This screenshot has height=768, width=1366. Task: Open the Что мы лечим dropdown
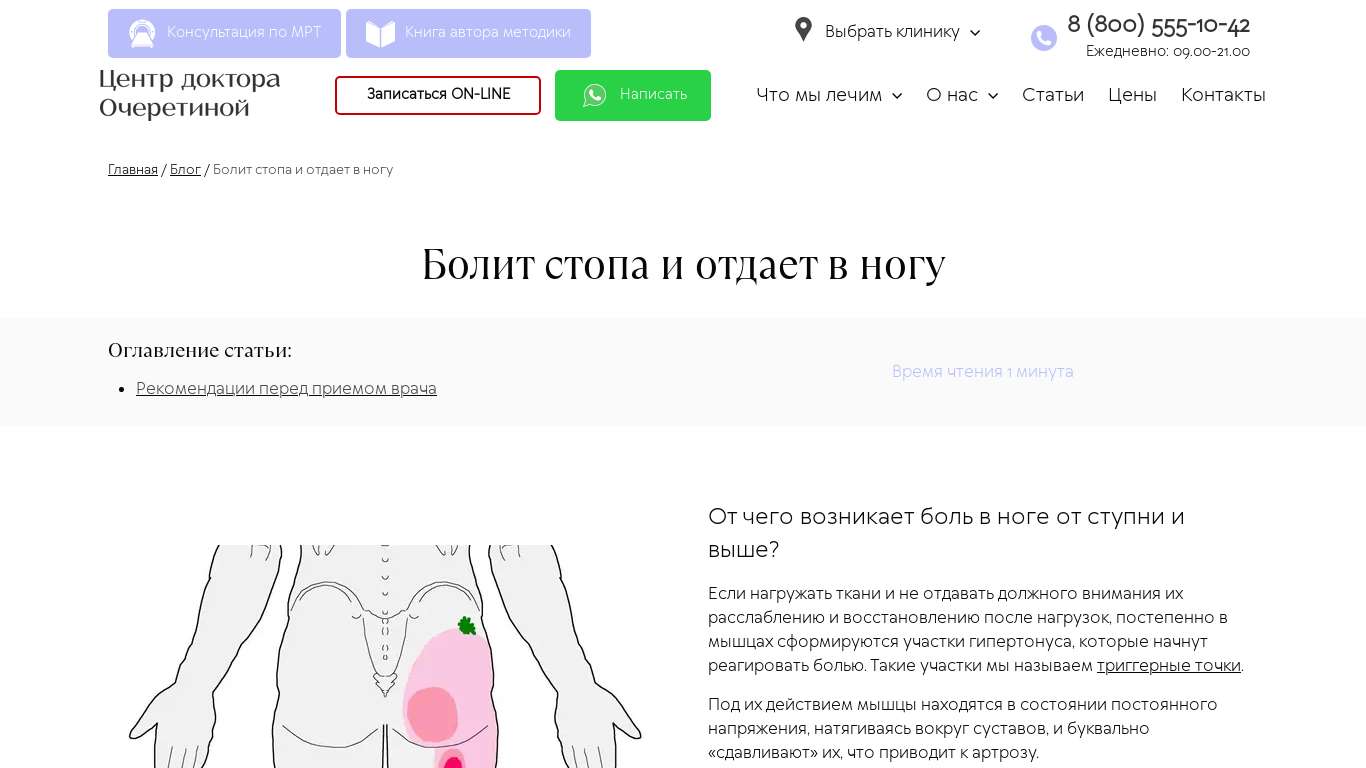coord(829,95)
